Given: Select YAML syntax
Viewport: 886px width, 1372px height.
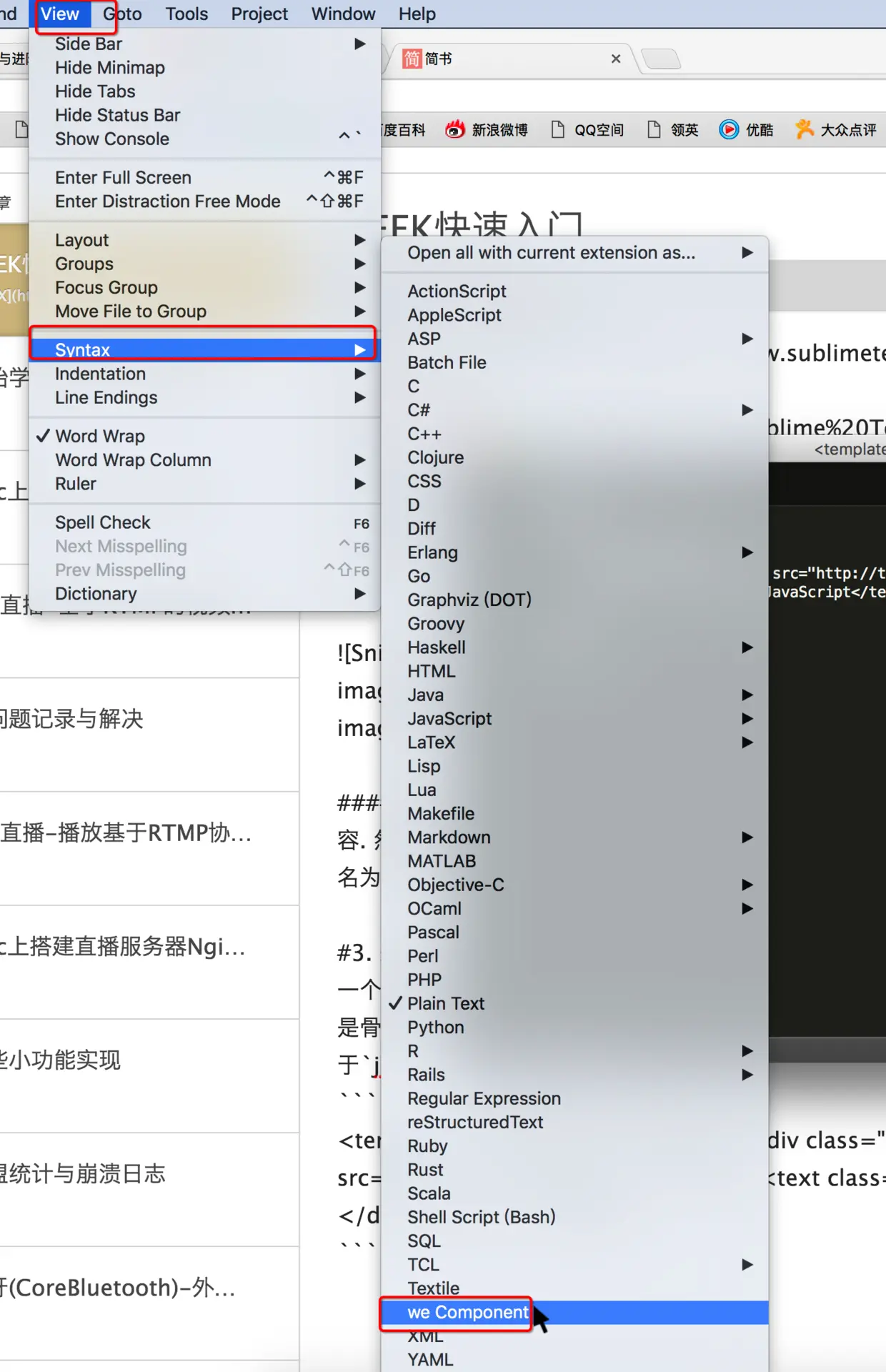Looking at the screenshot, I should pos(575,1360).
